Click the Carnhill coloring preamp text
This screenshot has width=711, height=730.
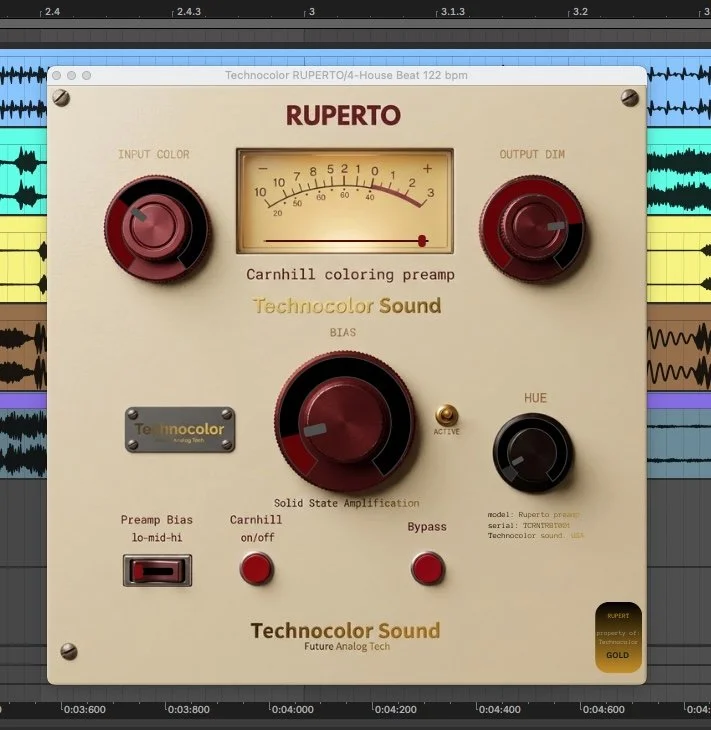click(350, 274)
